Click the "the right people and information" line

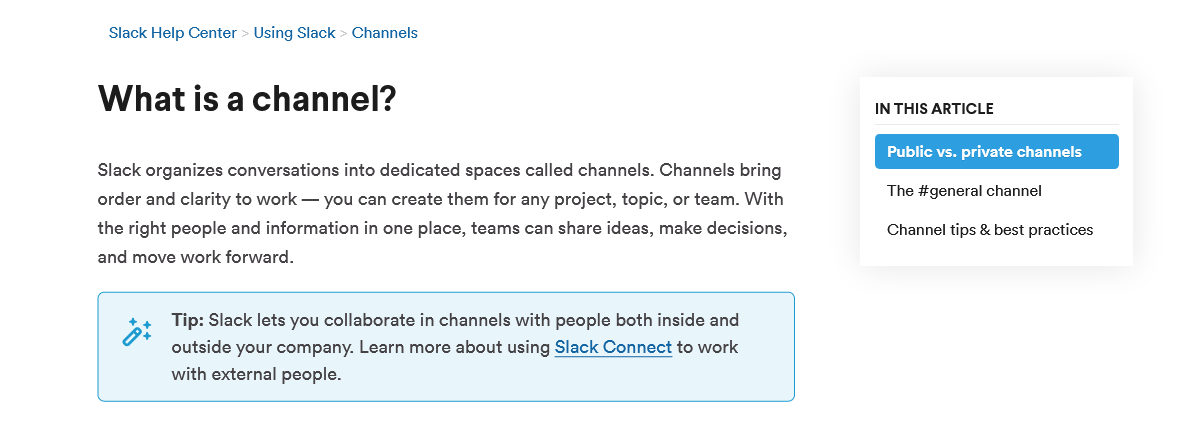443,228
